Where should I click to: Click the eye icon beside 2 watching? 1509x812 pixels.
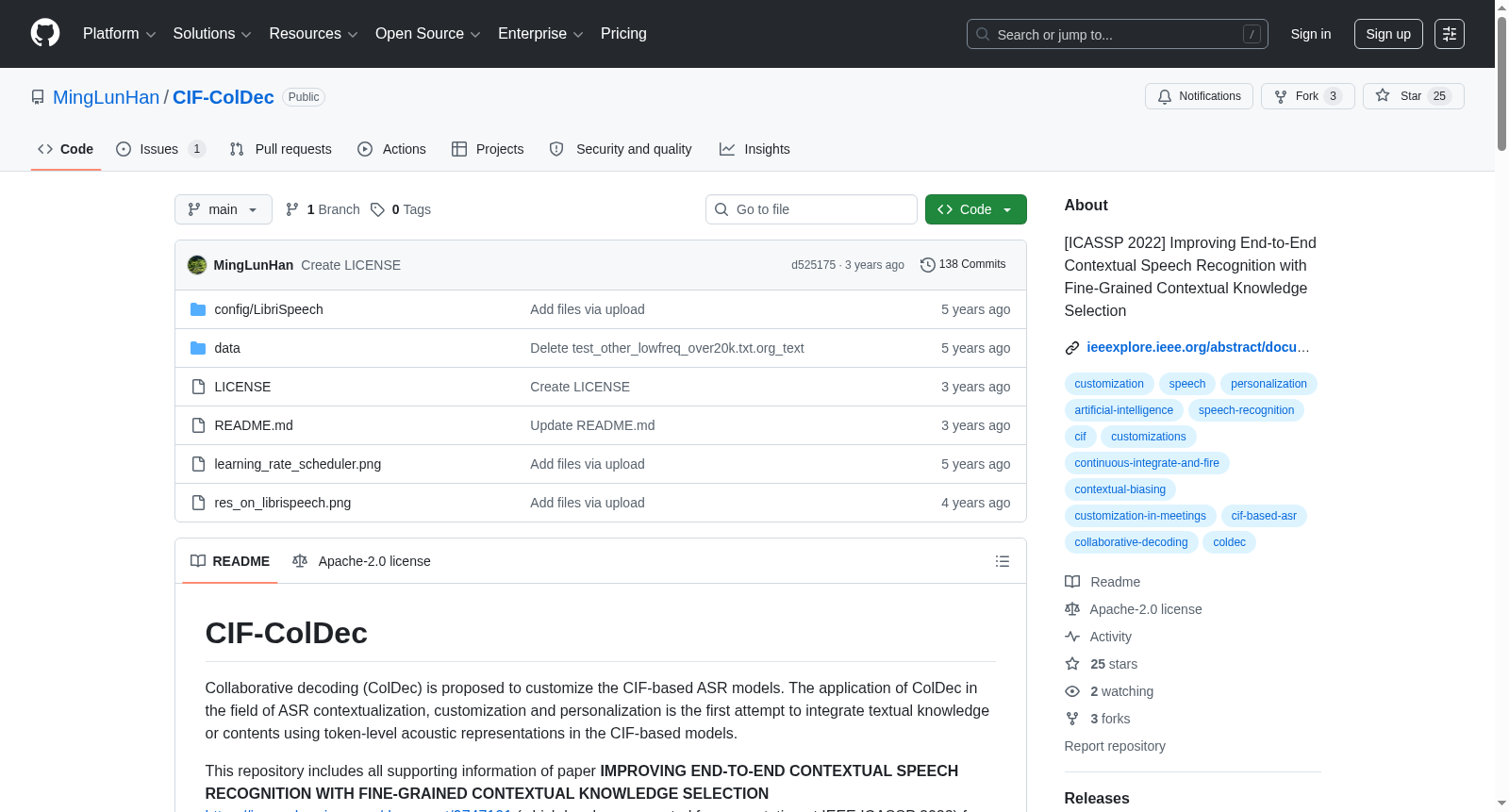click(1072, 691)
